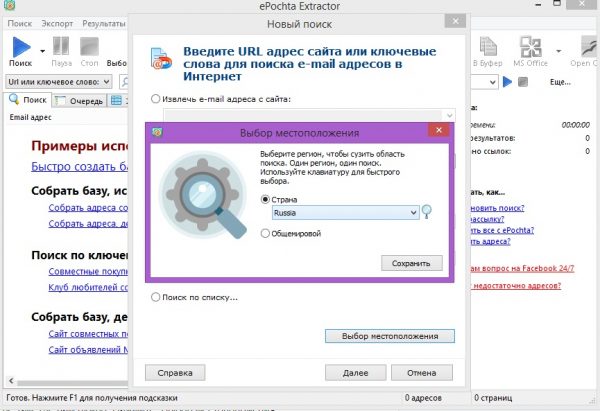
Task: Open the dropdown arrow beside Поиск
Action: (x=42, y=51)
